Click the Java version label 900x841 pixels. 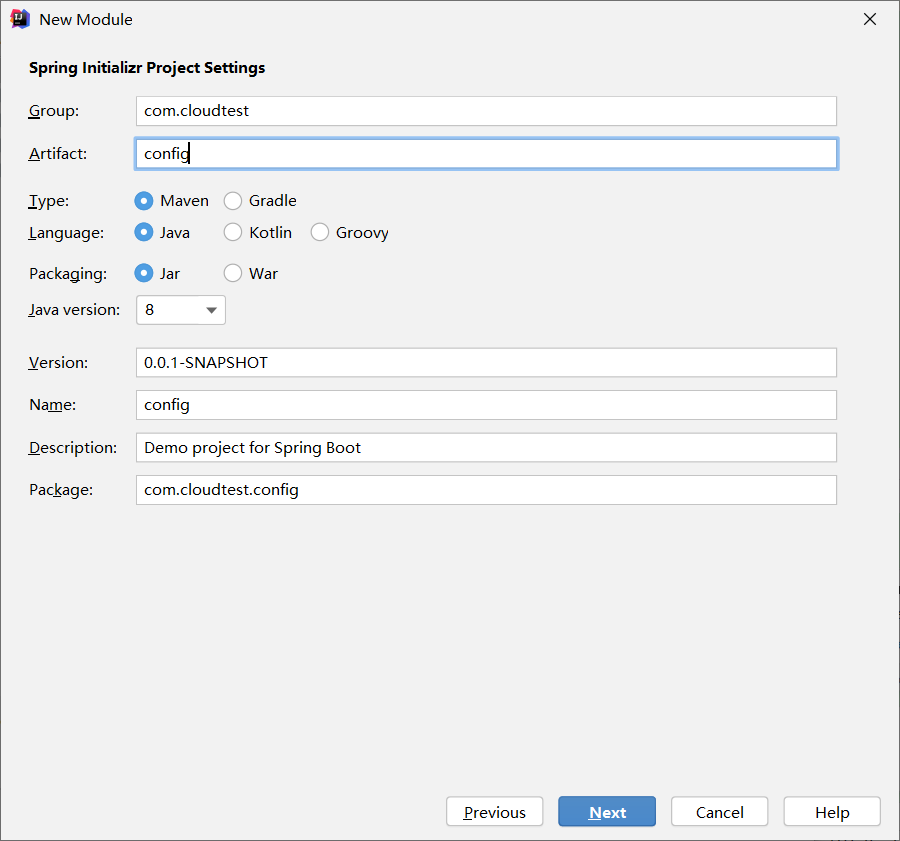[x=75, y=310]
